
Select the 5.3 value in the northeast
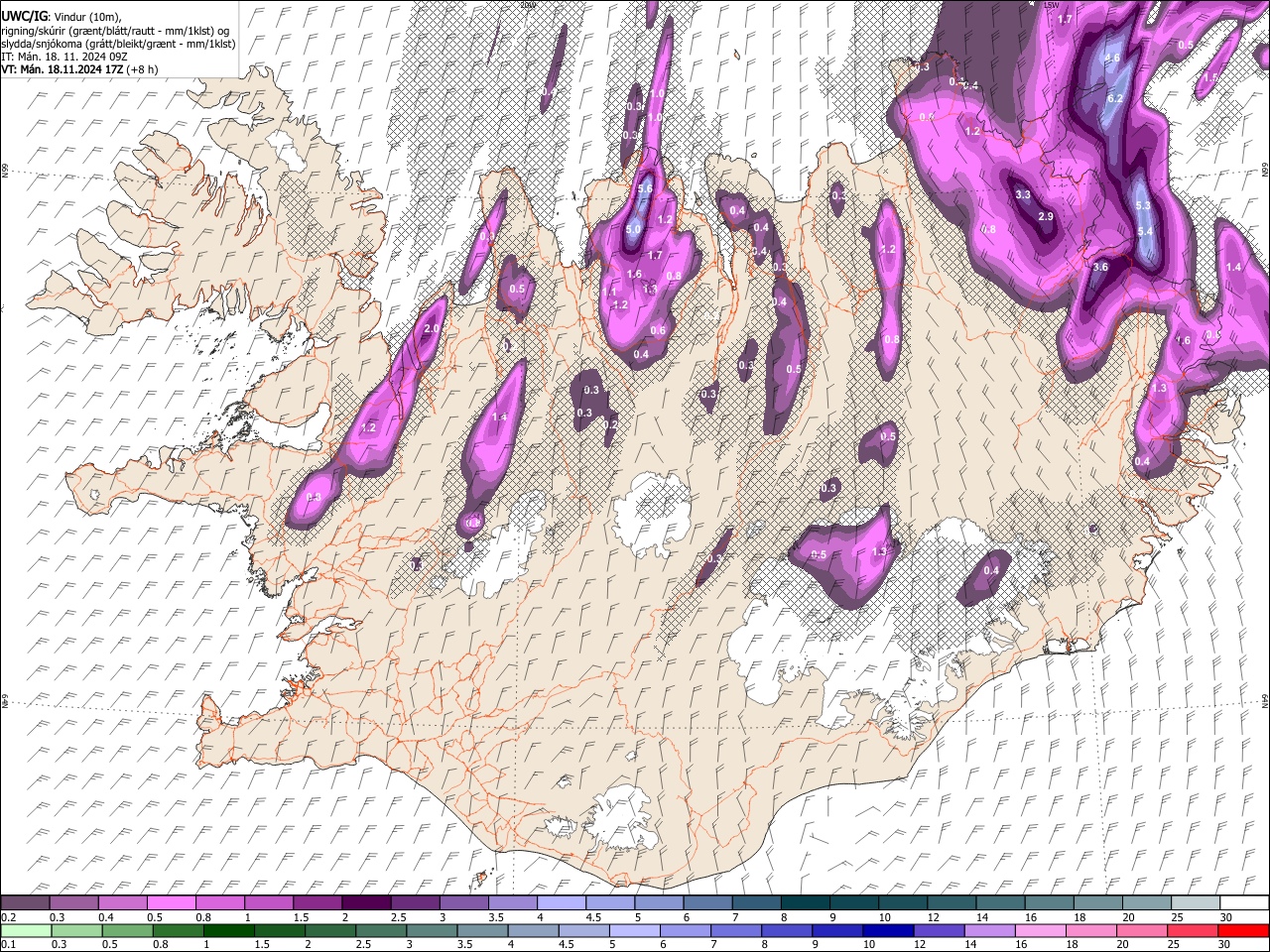(x=1142, y=205)
